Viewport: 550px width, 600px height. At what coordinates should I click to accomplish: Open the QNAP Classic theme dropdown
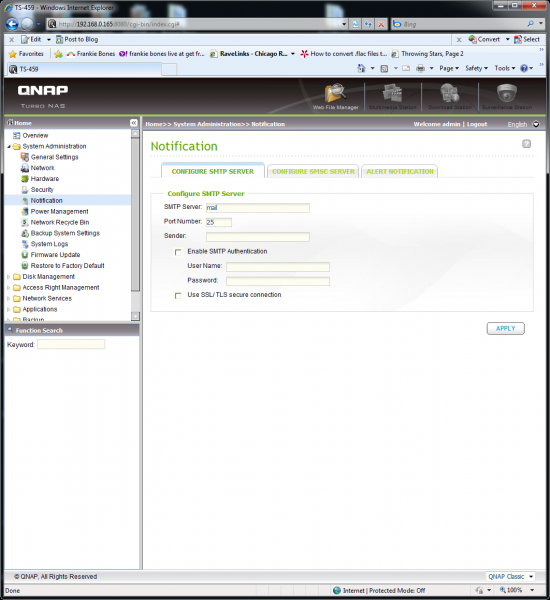pyautogui.click(x=531, y=576)
